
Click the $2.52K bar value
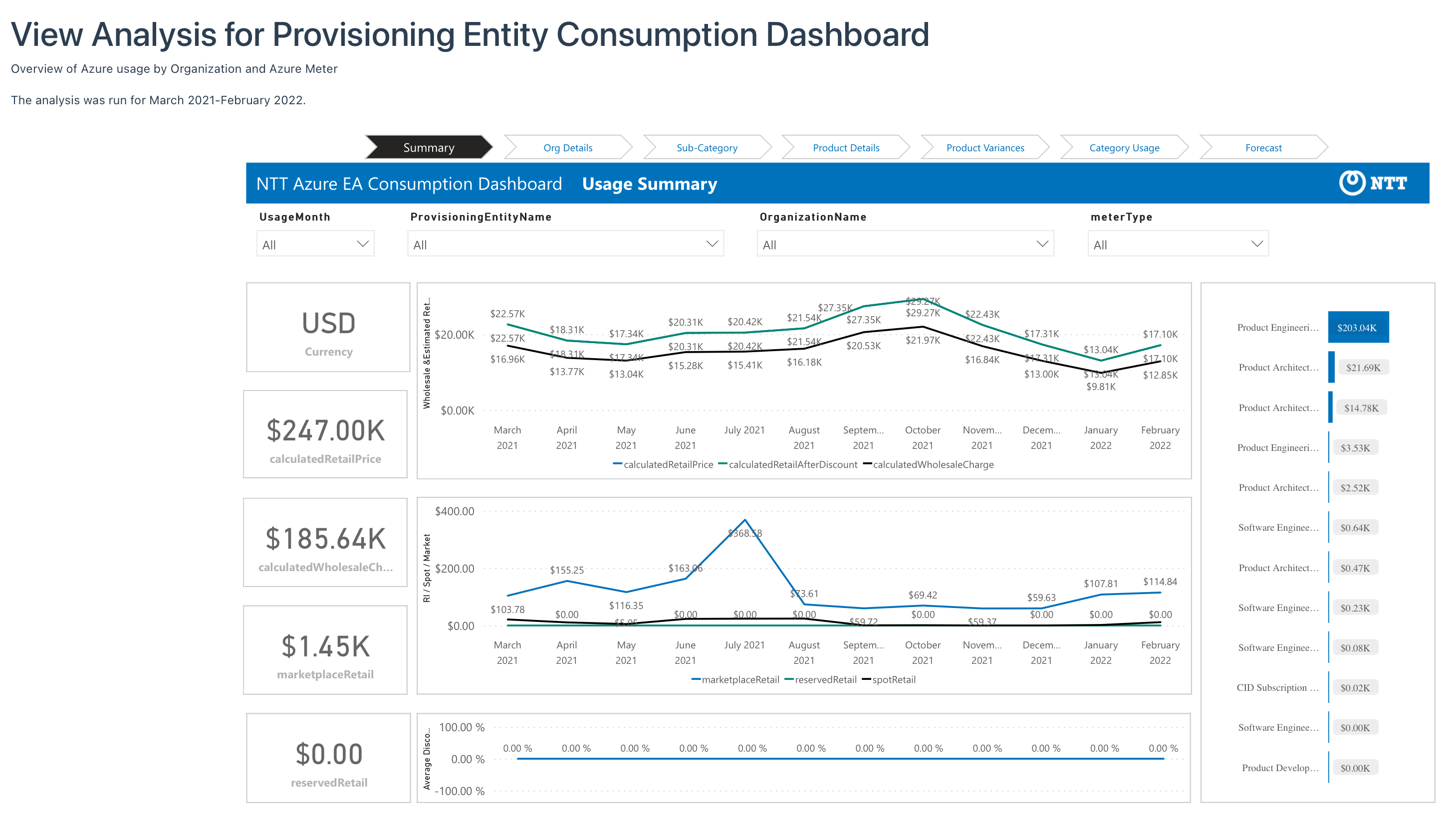click(1355, 487)
